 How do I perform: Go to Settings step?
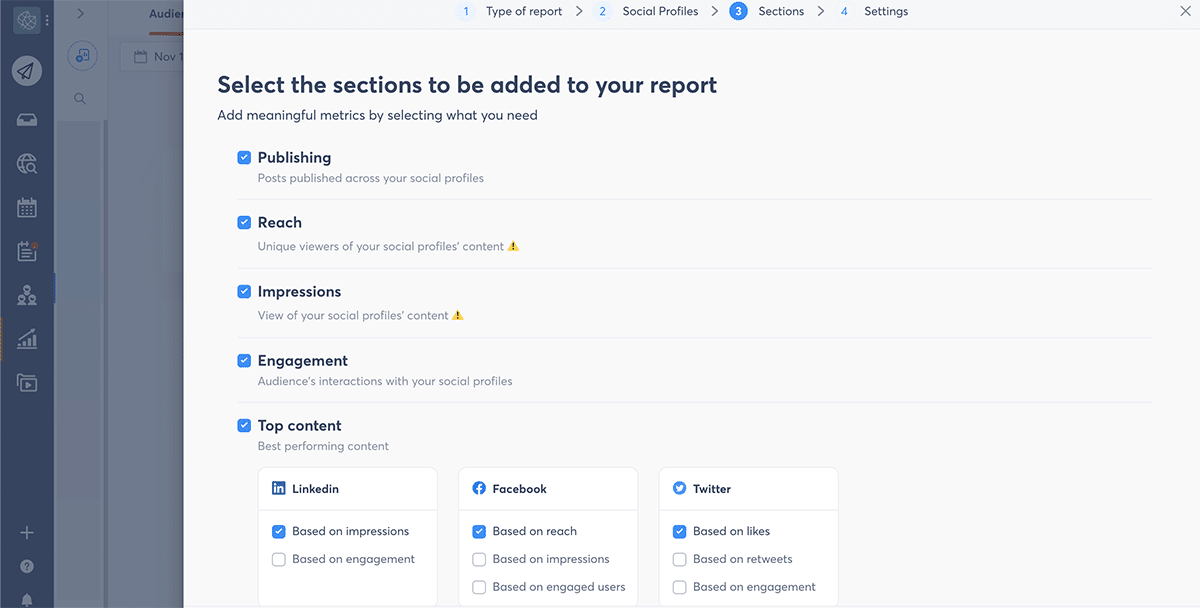[x=874, y=12]
